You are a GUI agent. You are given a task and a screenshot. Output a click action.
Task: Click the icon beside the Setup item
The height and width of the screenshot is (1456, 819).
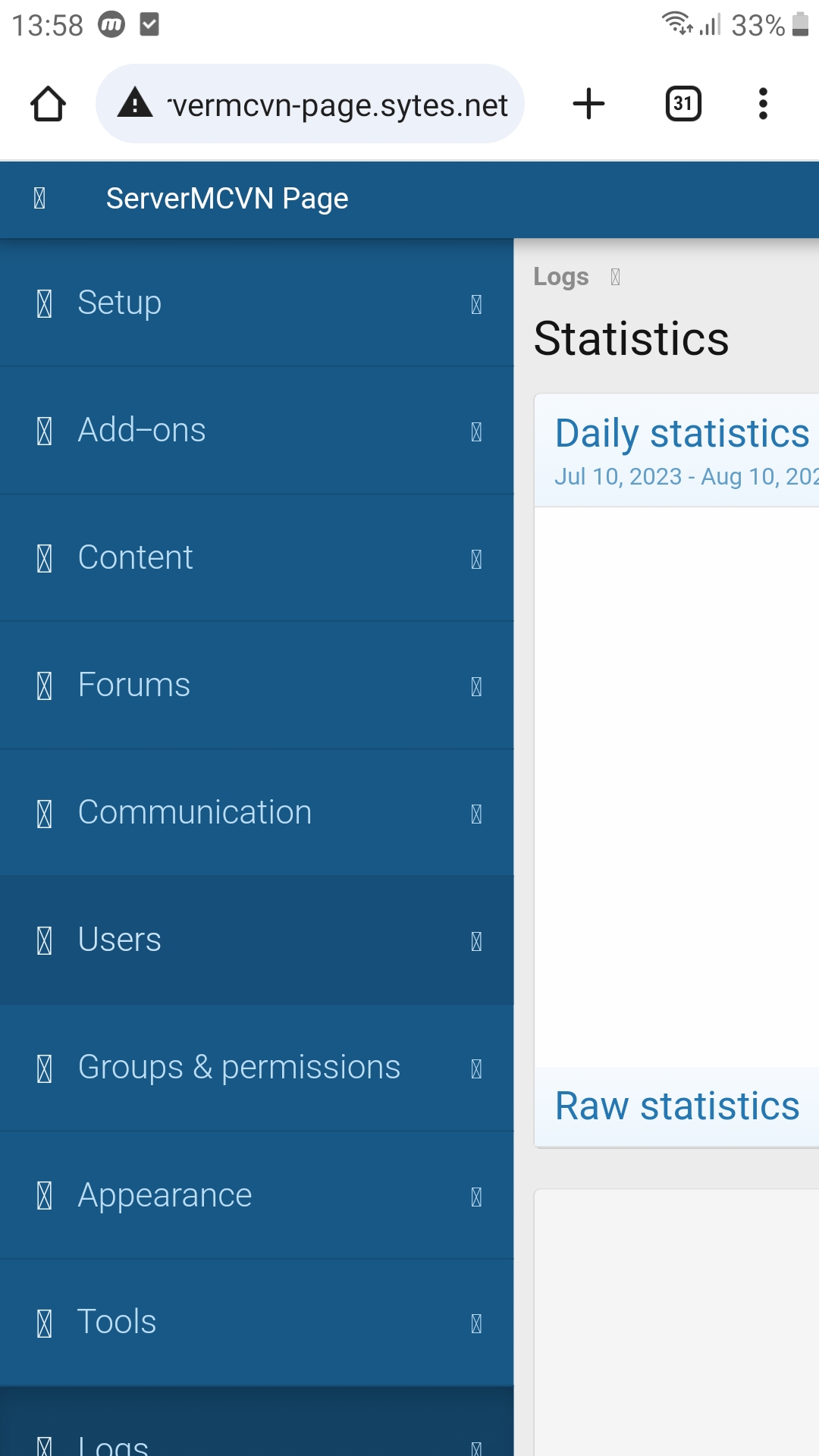[x=45, y=304]
